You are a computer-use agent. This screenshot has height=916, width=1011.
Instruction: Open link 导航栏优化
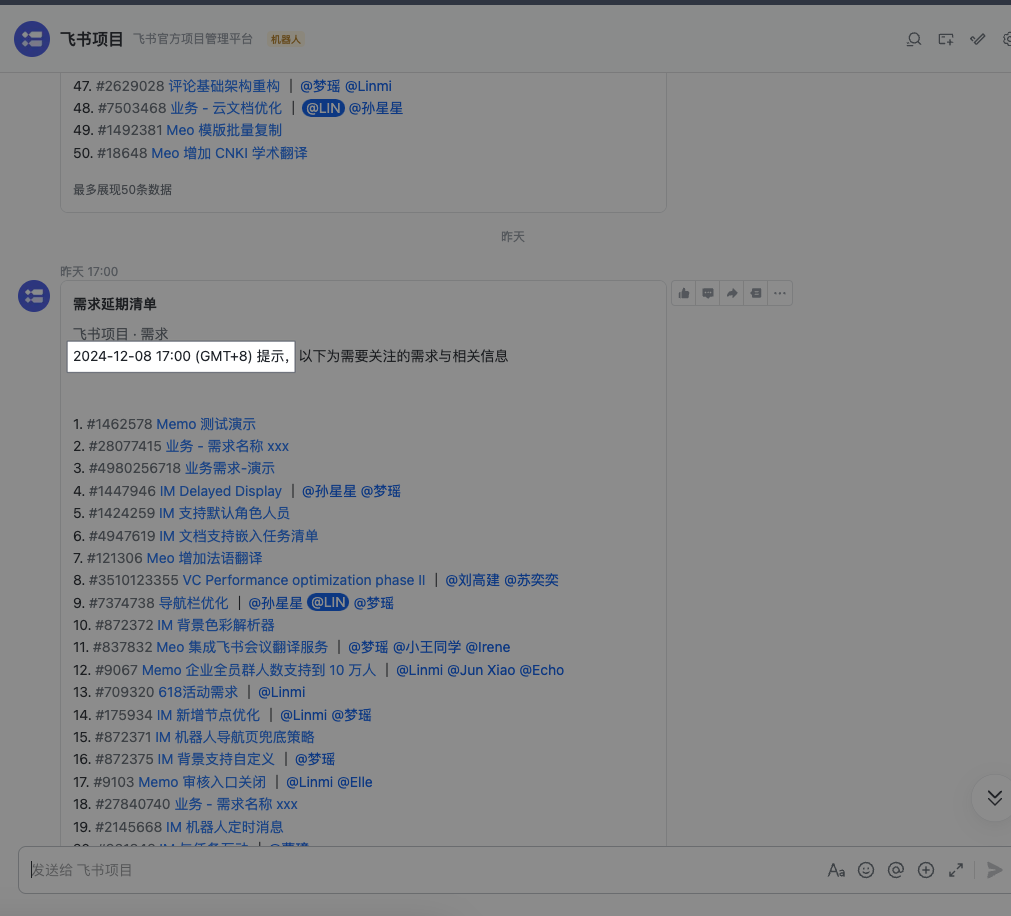click(193, 603)
